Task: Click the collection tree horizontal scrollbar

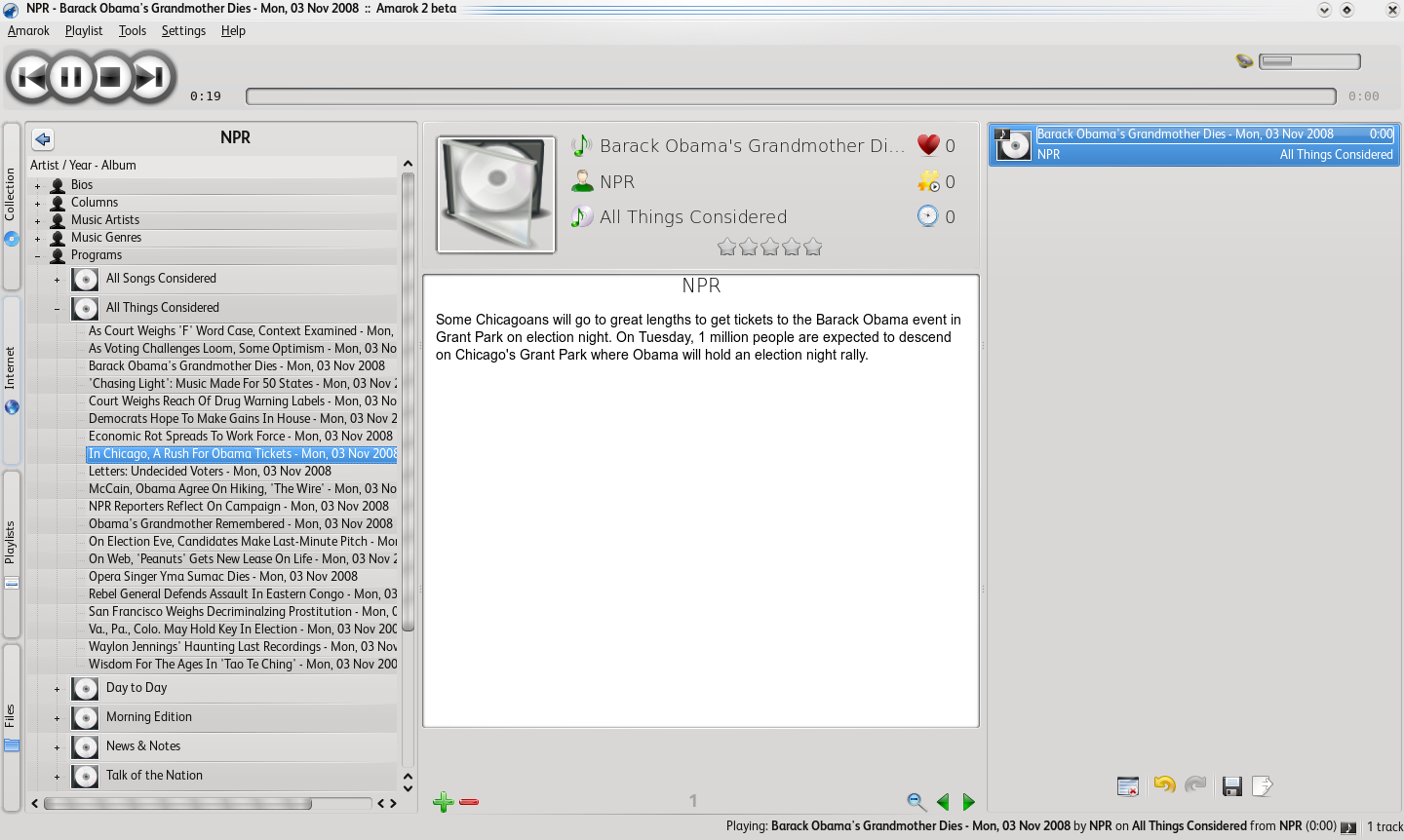Action: [x=177, y=804]
